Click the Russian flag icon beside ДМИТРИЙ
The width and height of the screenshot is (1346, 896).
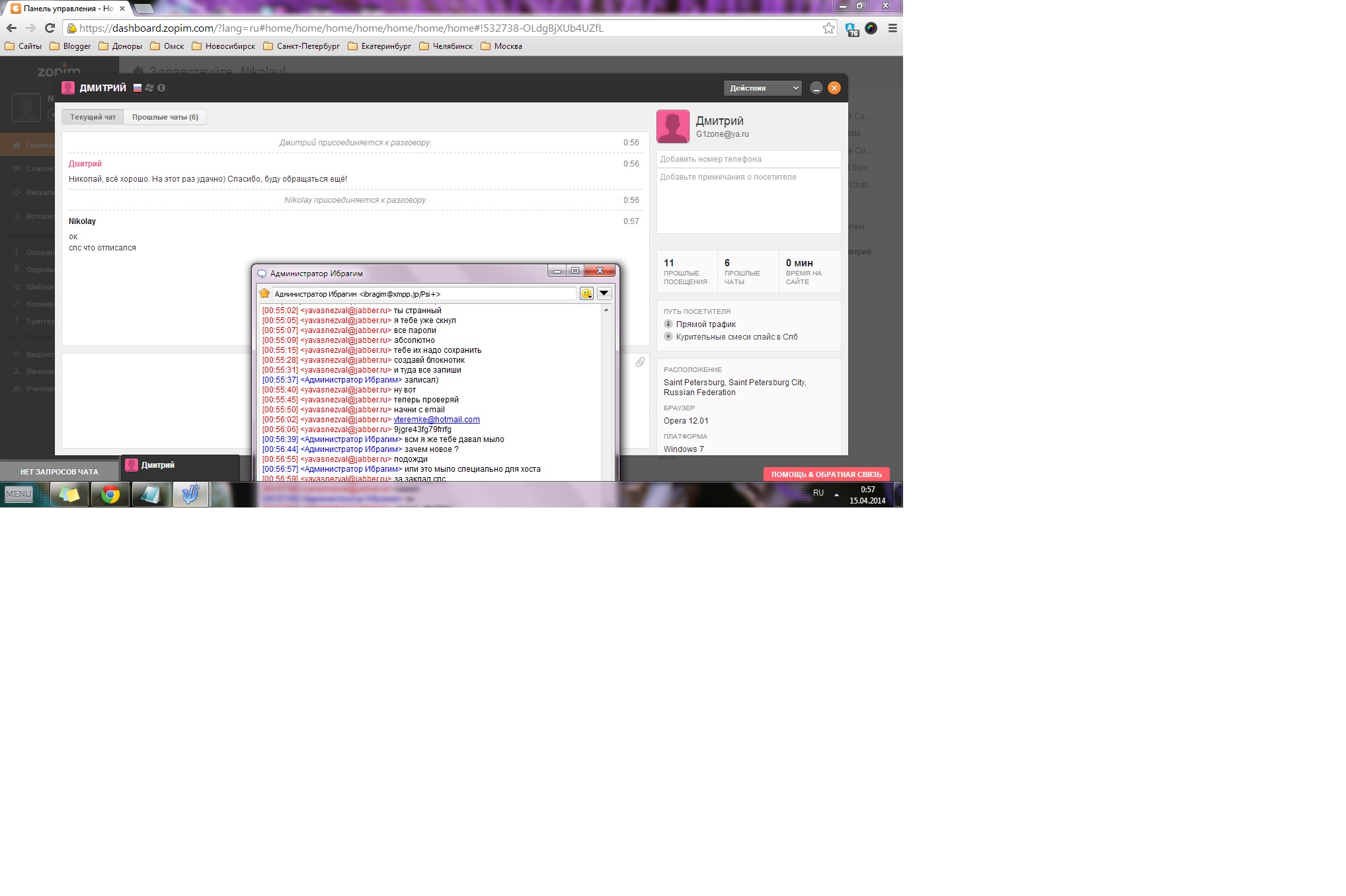(x=138, y=88)
